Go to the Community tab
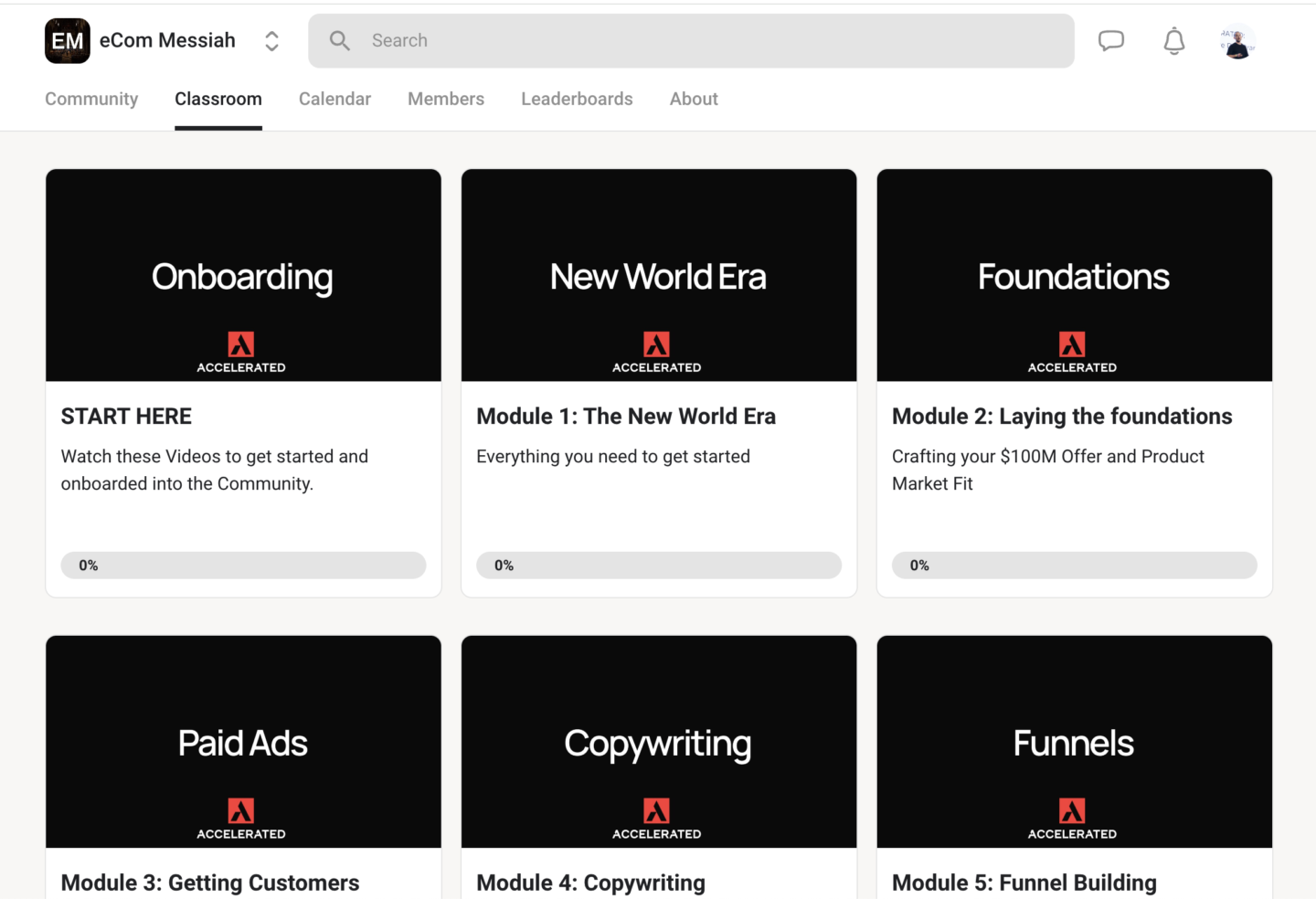This screenshot has height=899, width=1316. coord(91,99)
